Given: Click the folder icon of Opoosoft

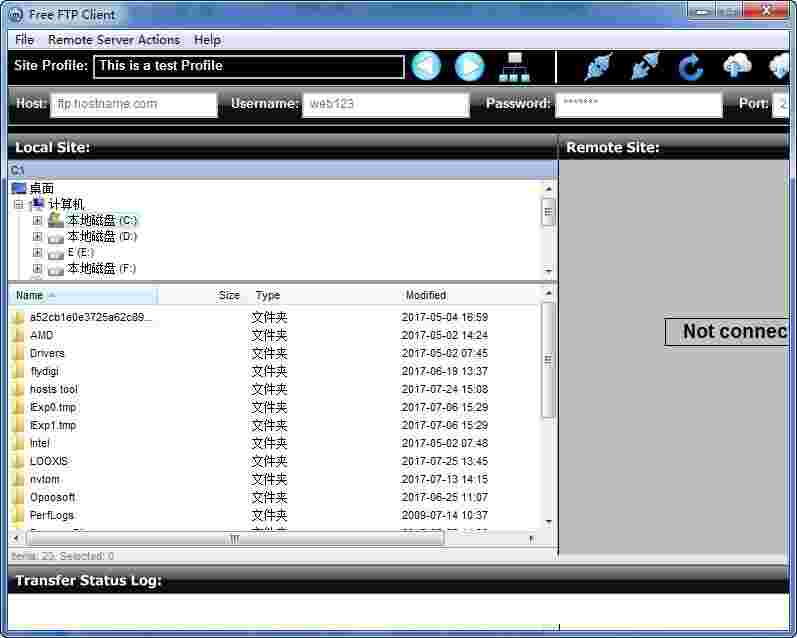Looking at the screenshot, I should (19, 497).
